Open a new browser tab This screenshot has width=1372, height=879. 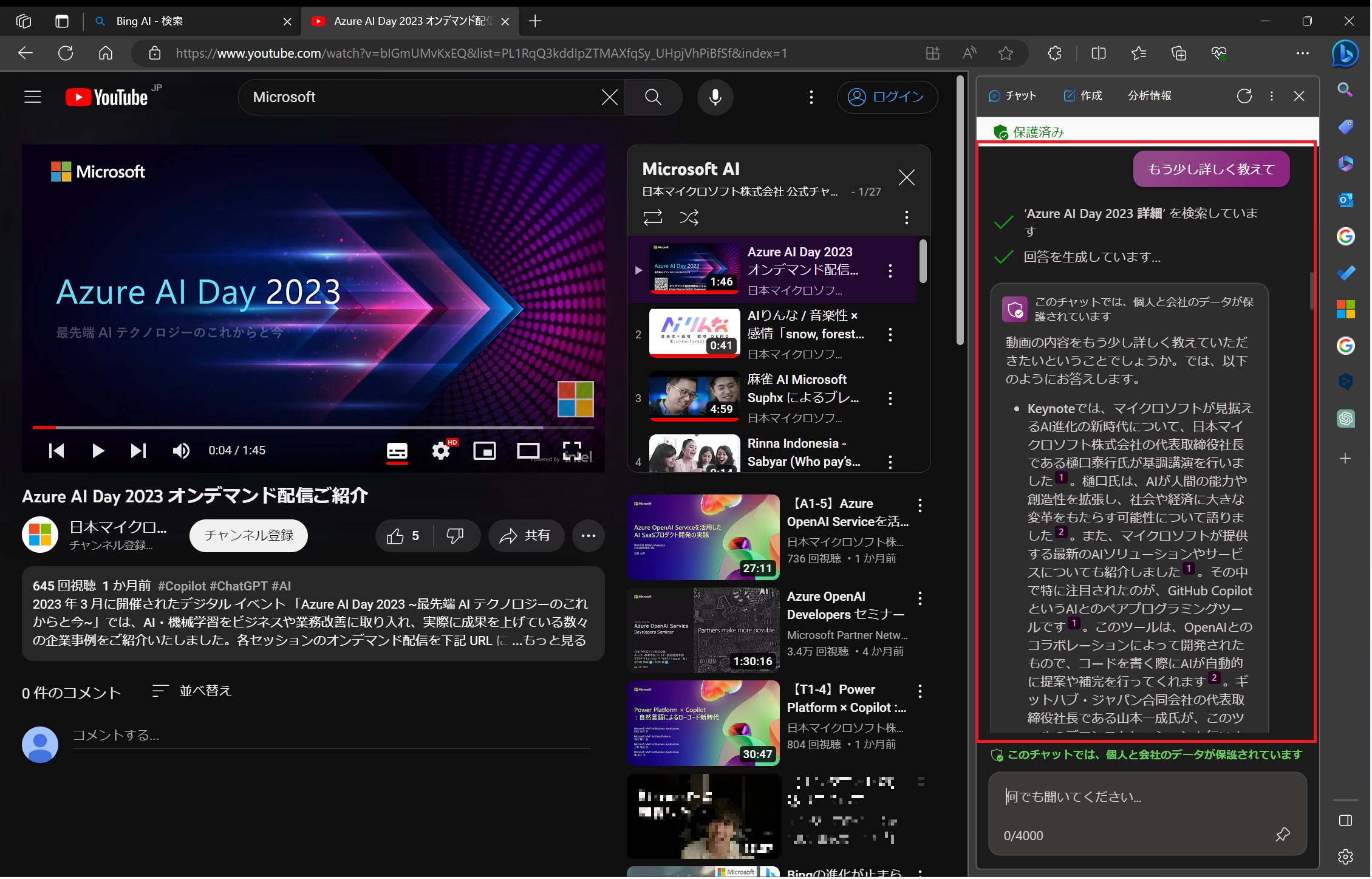(535, 21)
